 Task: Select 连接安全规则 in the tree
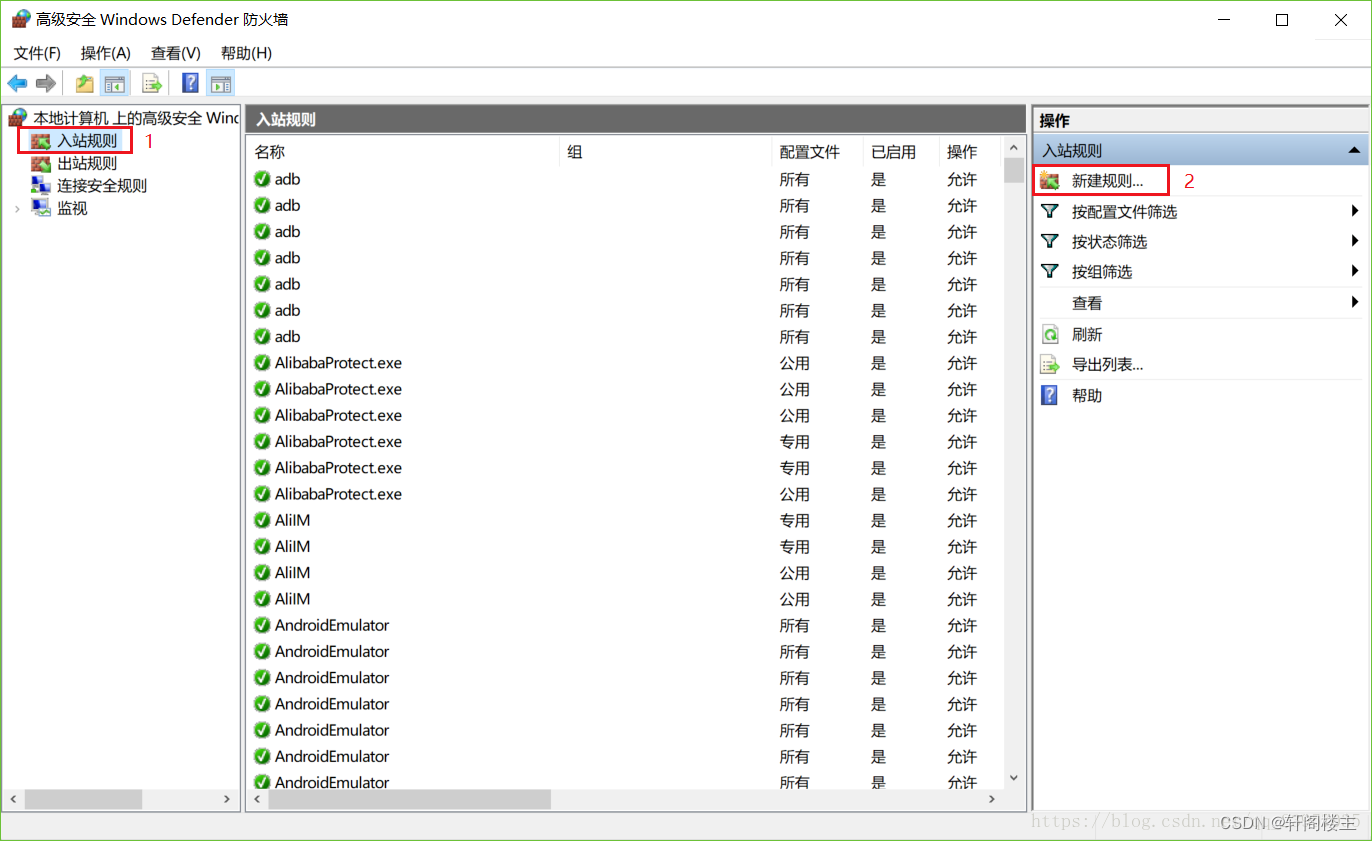(x=101, y=185)
